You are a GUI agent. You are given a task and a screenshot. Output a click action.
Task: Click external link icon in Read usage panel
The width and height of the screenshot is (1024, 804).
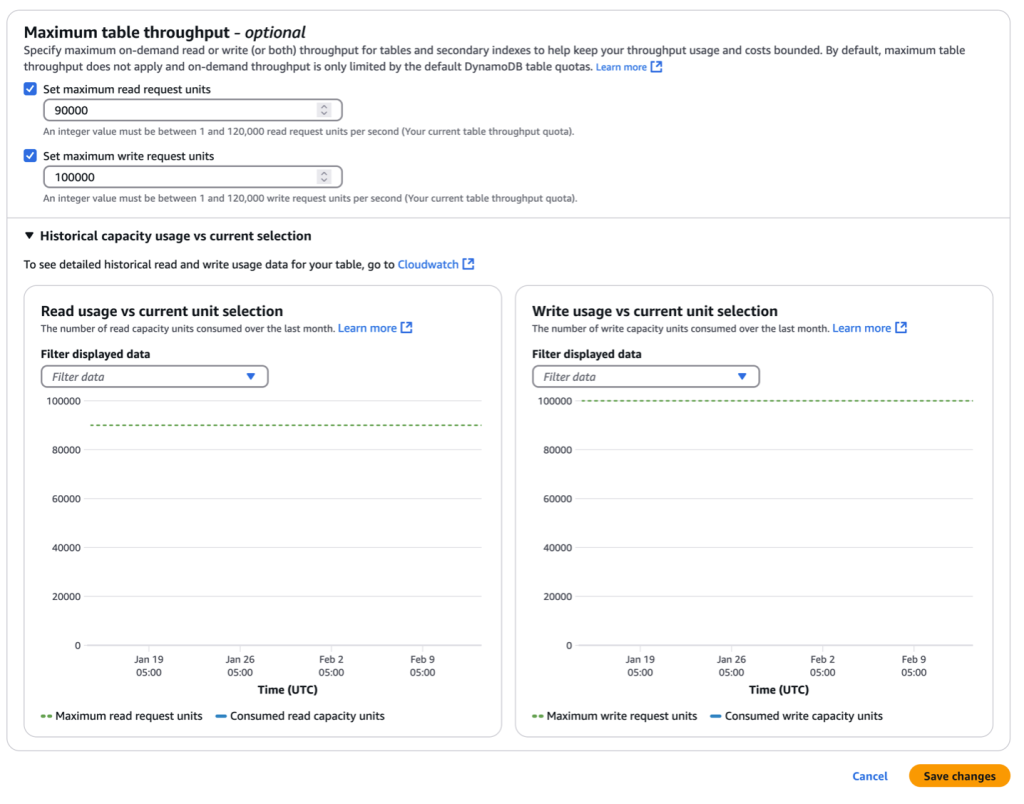(406, 328)
